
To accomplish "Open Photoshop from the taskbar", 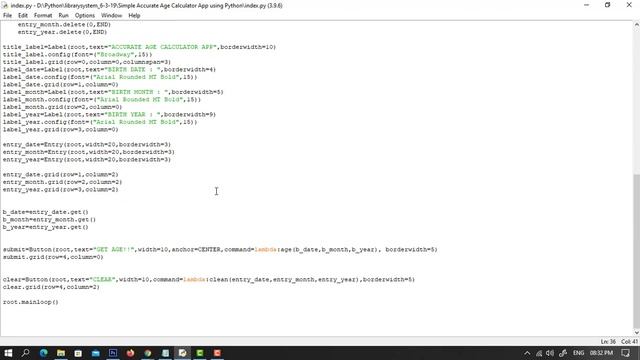I will (113, 353).
